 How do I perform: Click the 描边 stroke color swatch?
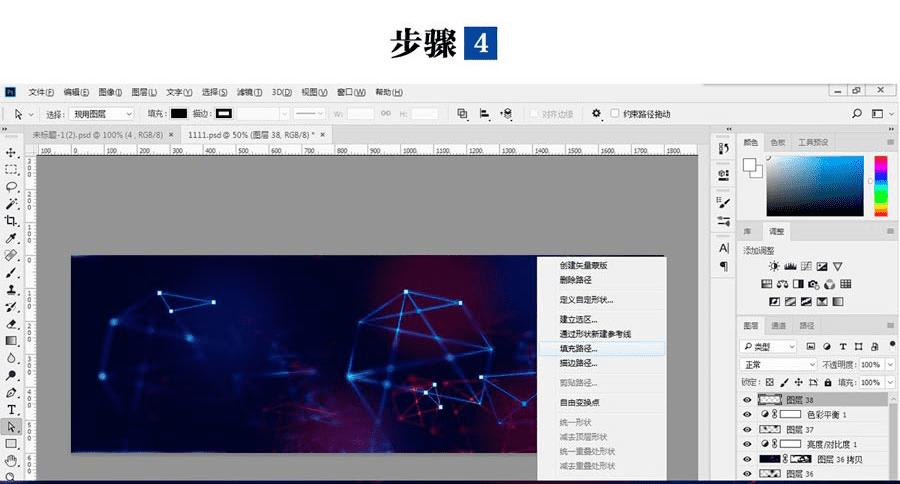(x=223, y=114)
